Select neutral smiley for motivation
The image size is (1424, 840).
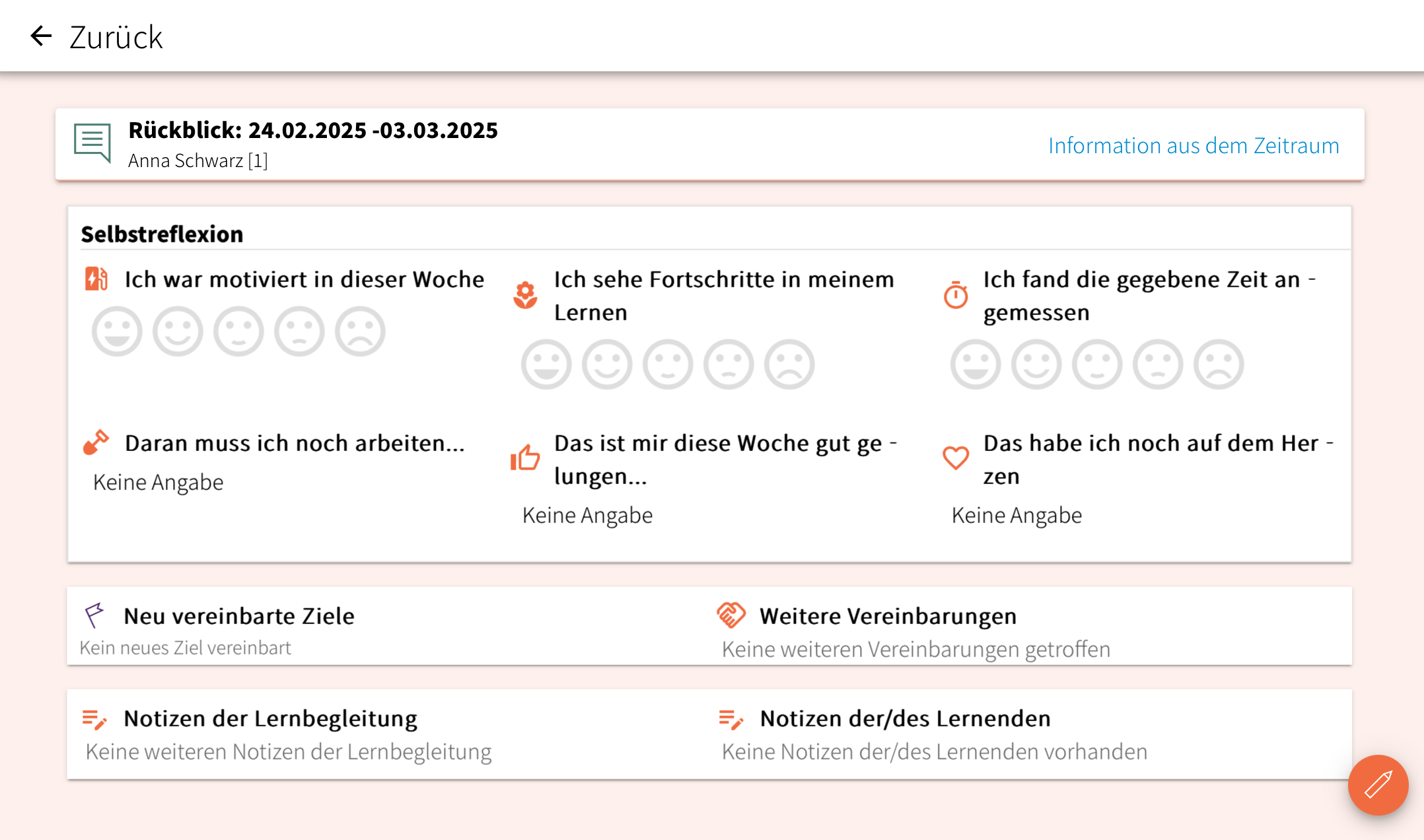tap(238, 332)
